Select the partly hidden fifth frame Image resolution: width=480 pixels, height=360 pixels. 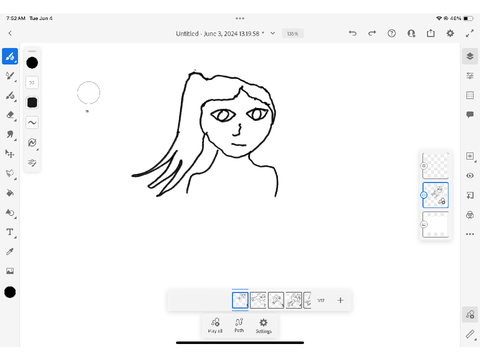(307, 300)
